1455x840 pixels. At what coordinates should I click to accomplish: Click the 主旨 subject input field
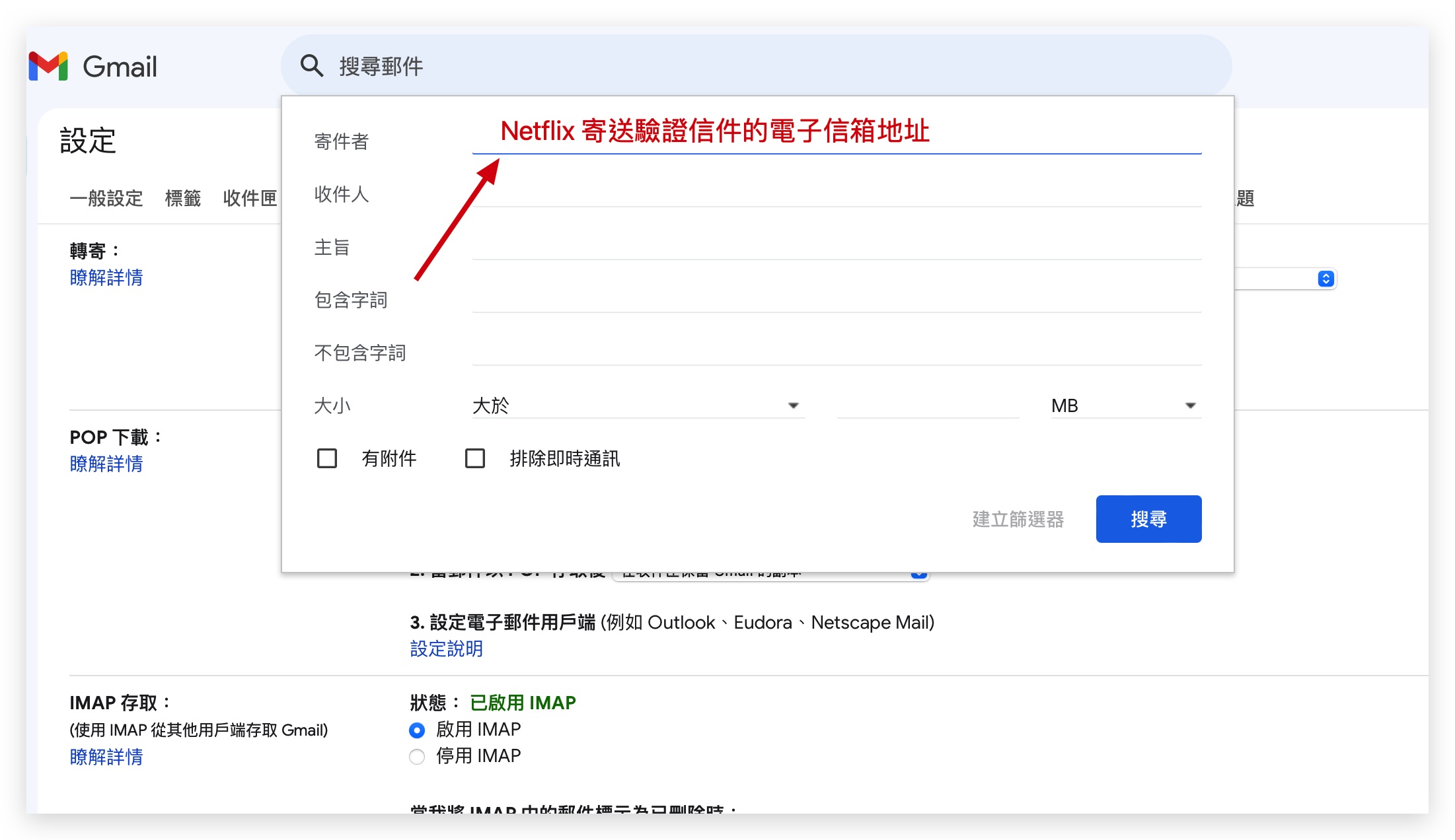point(837,246)
